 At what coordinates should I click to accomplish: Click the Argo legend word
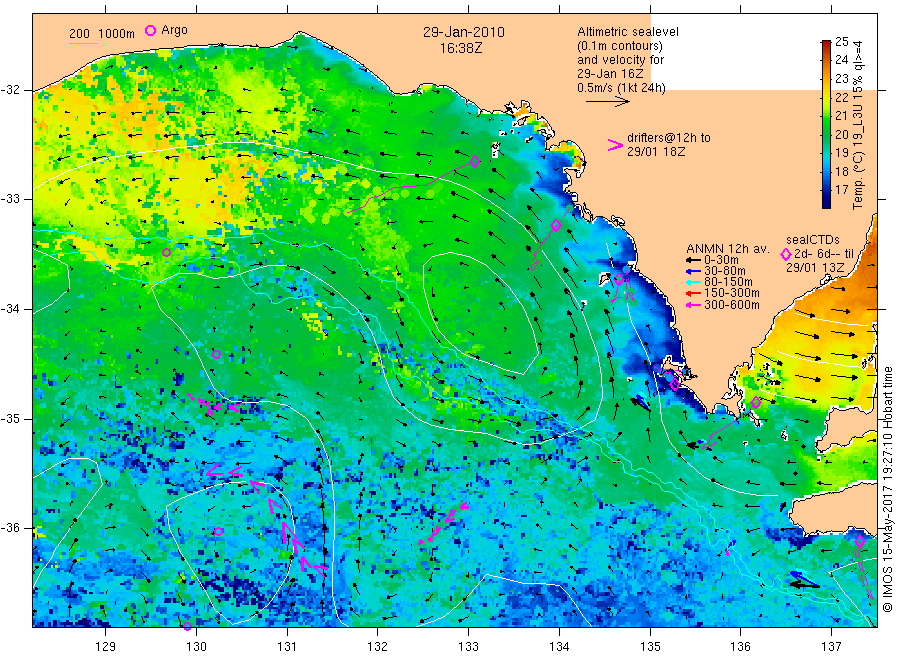click(x=174, y=30)
